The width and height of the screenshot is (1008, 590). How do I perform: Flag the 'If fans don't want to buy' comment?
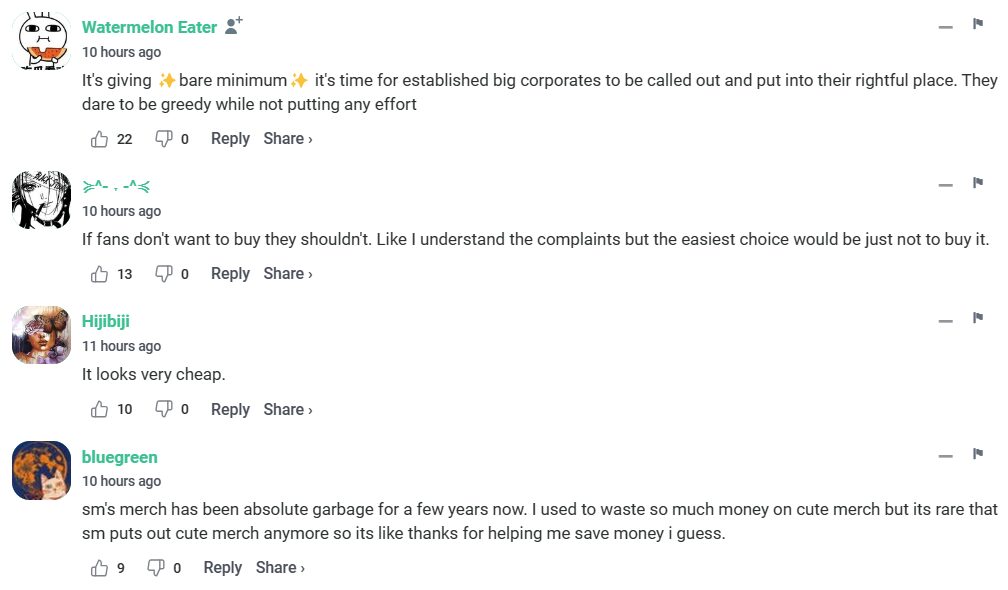[978, 183]
